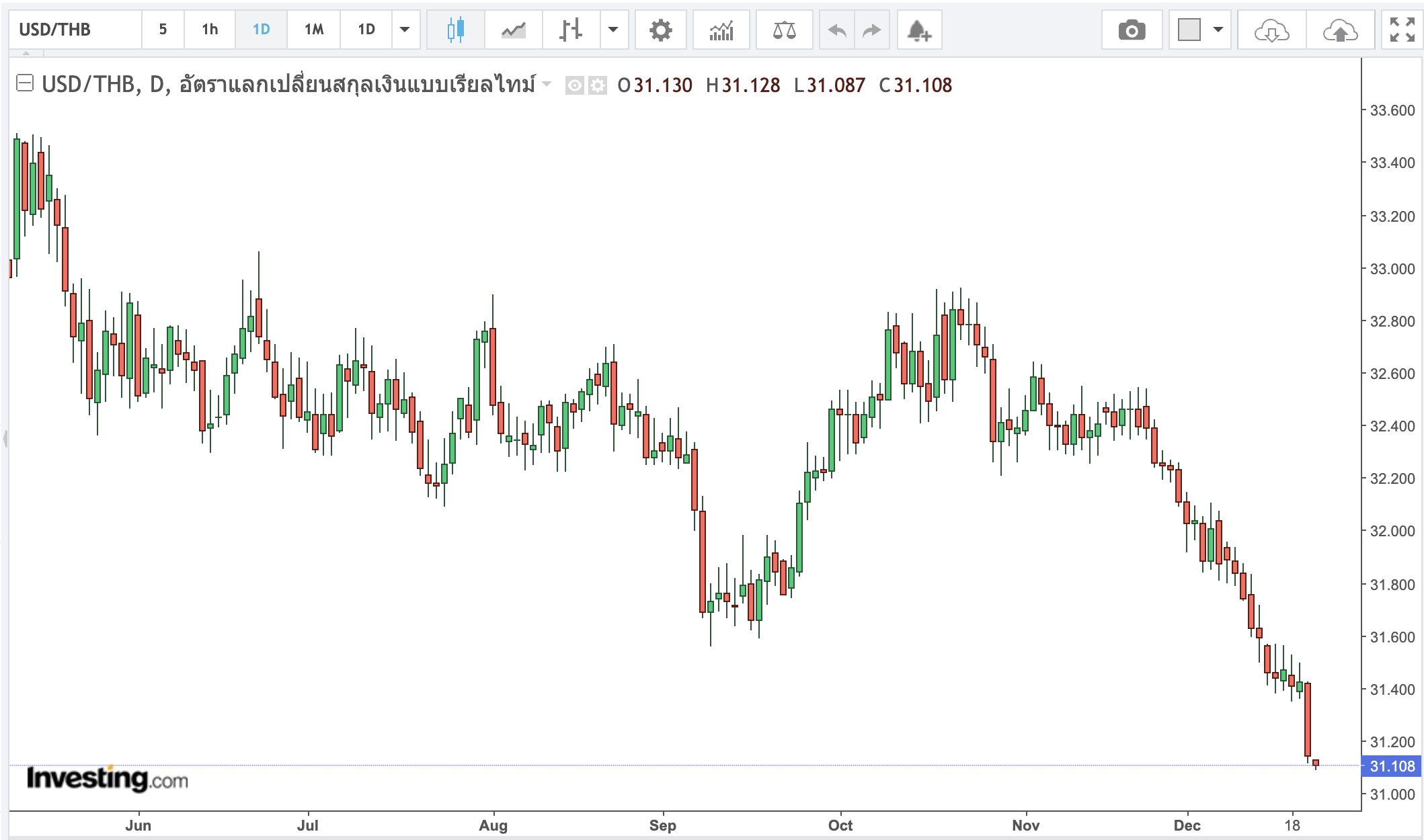Switch to area chart style
Image resolution: width=1424 pixels, height=840 pixels.
pos(513,30)
